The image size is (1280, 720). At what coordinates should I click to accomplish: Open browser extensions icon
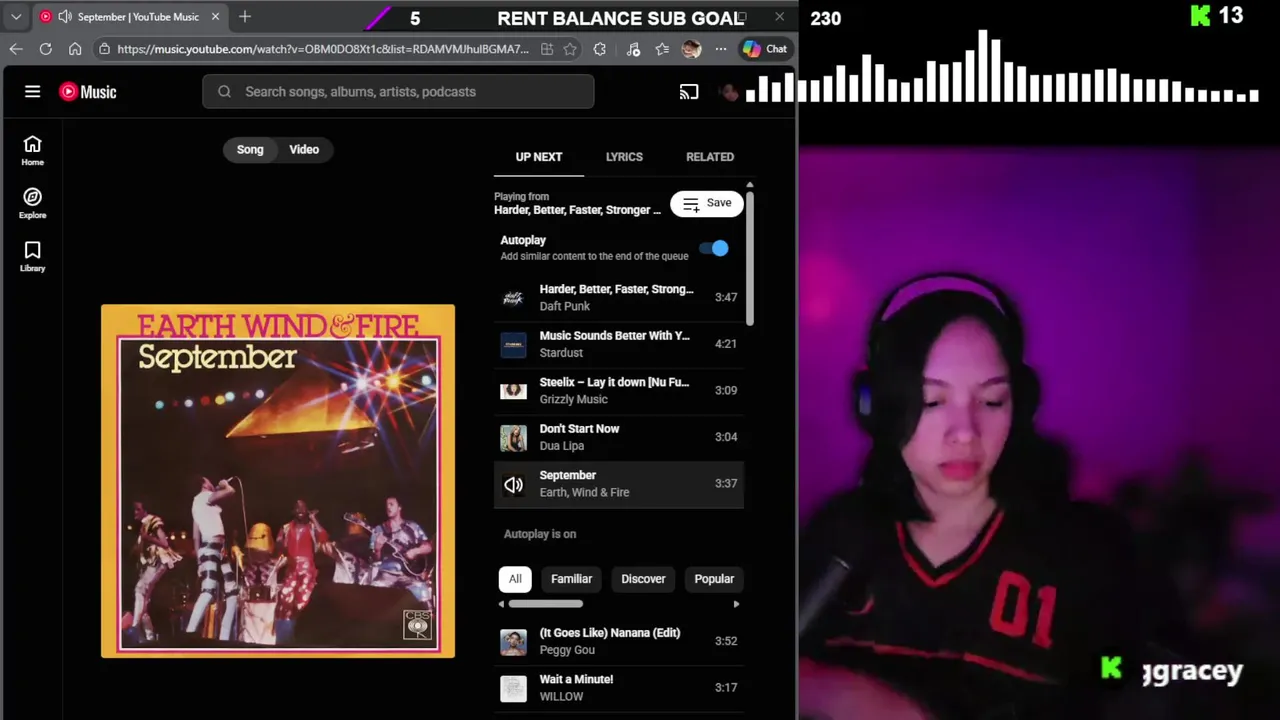[600, 49]
